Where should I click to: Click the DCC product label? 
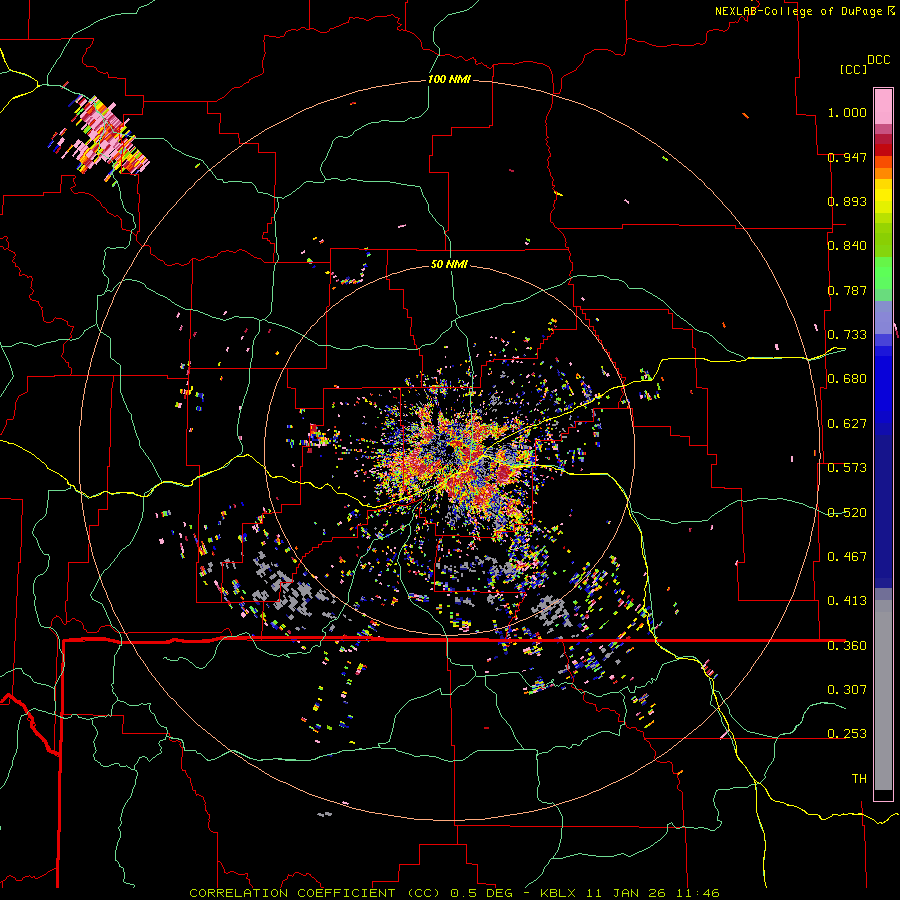tap(878, 60)
